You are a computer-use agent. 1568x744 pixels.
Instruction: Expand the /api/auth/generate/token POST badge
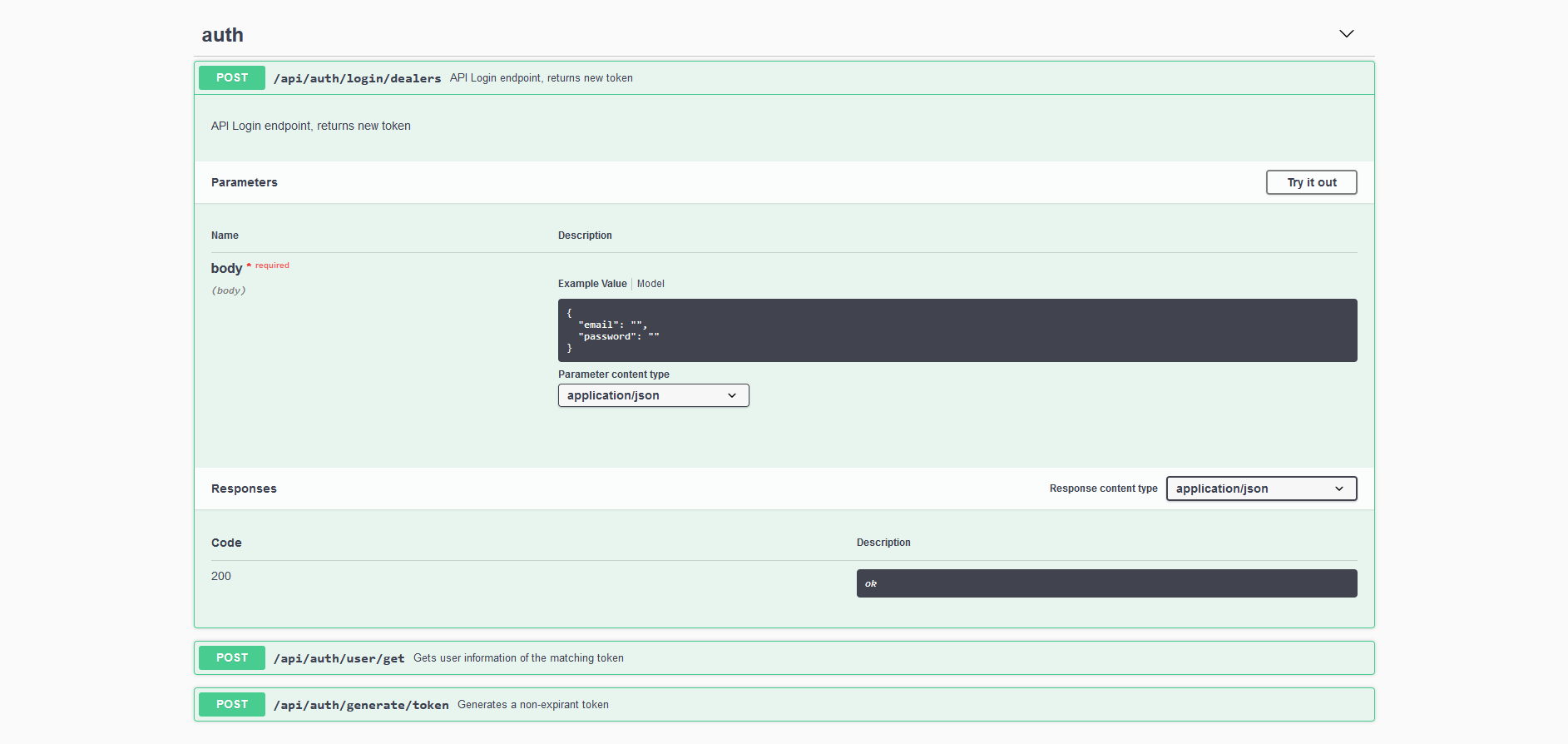pos(232,704)
